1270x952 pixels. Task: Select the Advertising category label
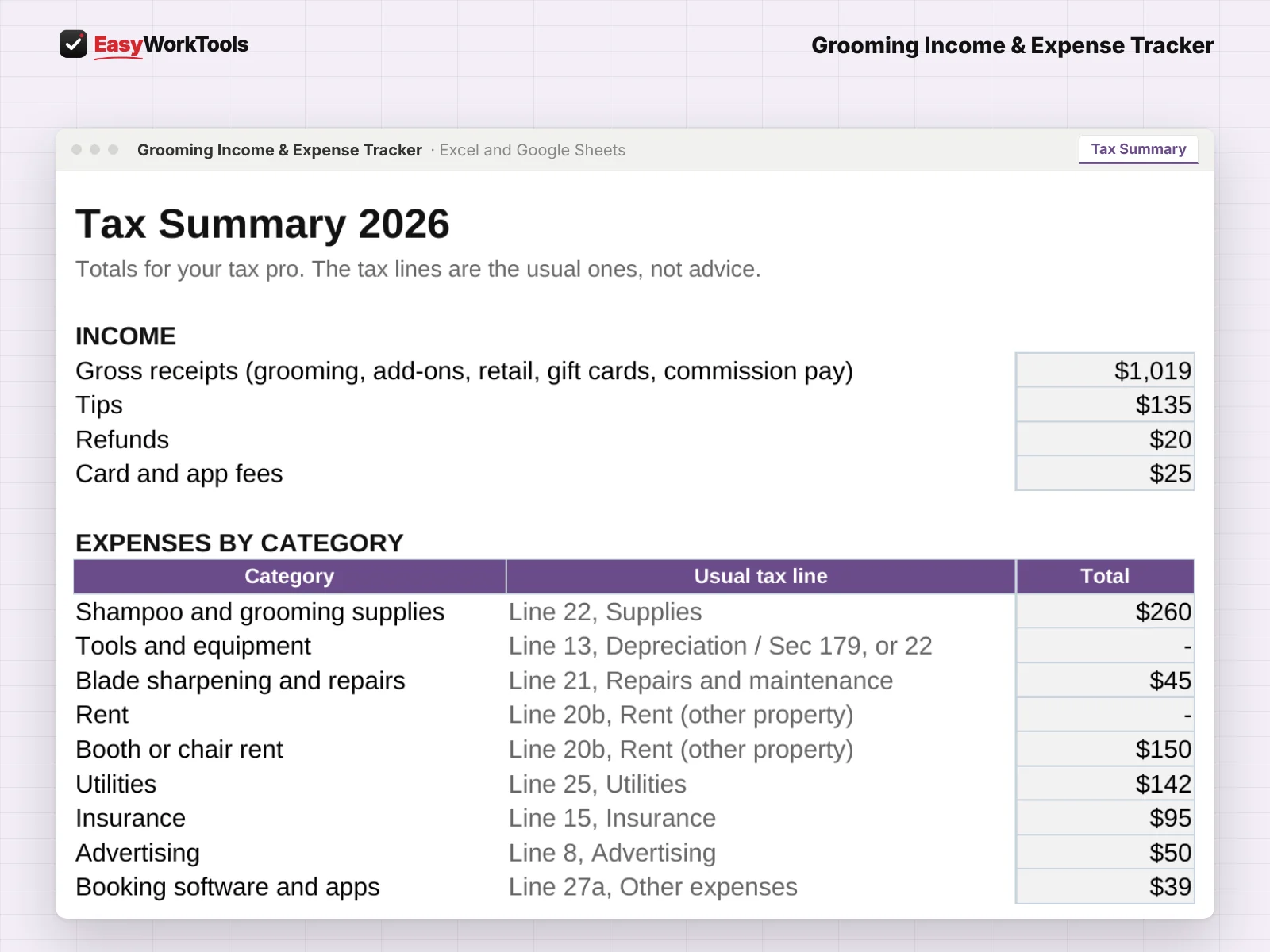(x=138, y=853)
